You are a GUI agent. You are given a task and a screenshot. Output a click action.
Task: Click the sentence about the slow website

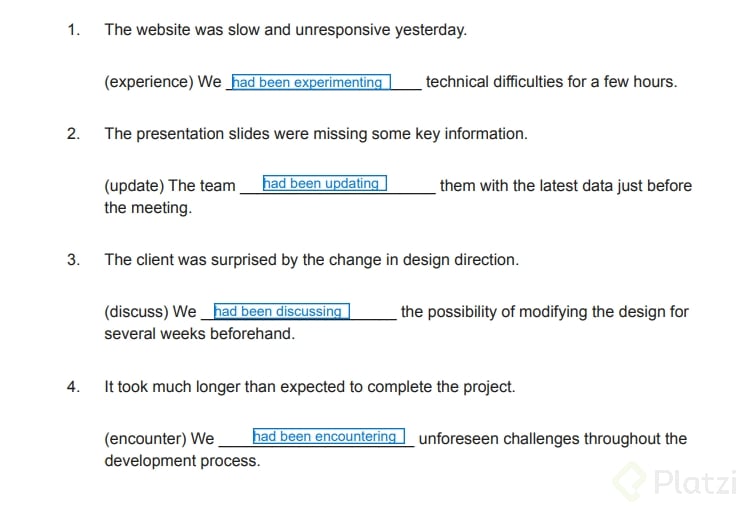[x=285, y=30]
